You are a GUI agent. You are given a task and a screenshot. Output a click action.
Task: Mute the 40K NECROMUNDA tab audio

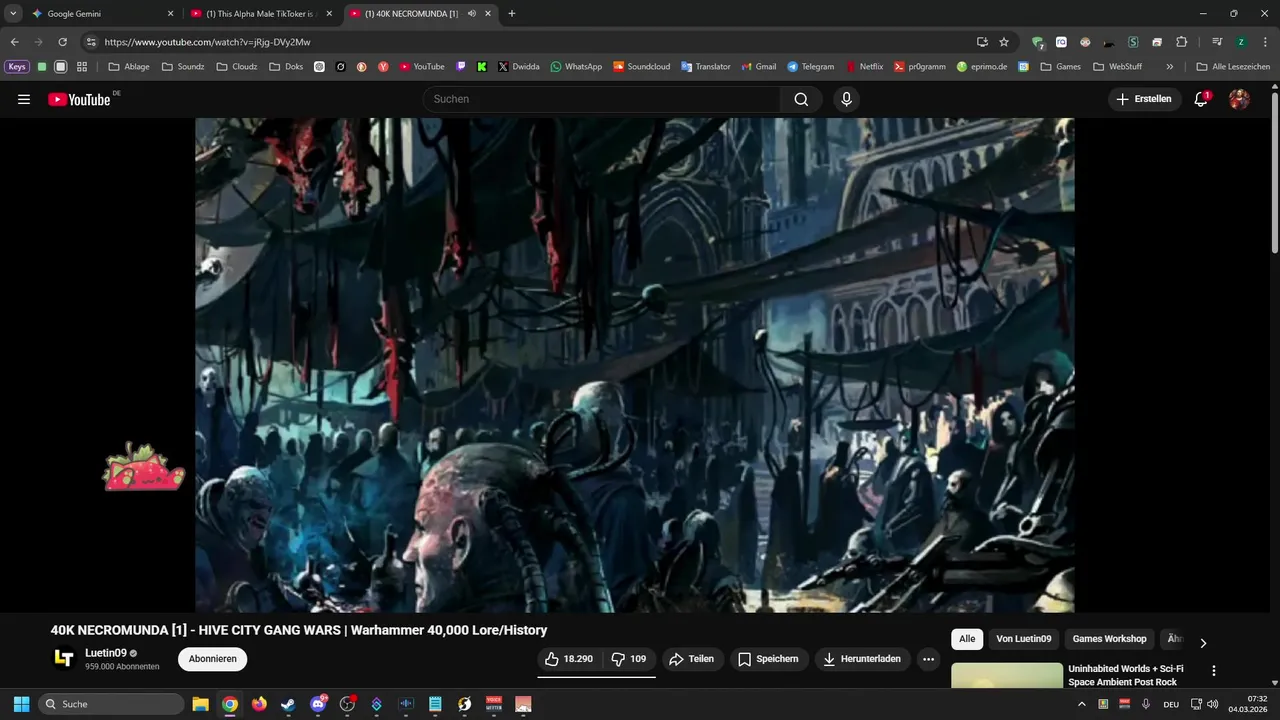tap(471, 14)
